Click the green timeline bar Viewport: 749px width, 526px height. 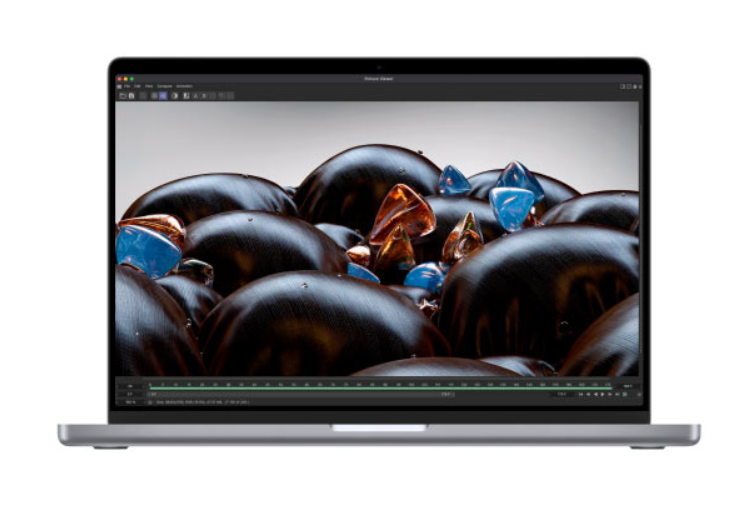380,387
